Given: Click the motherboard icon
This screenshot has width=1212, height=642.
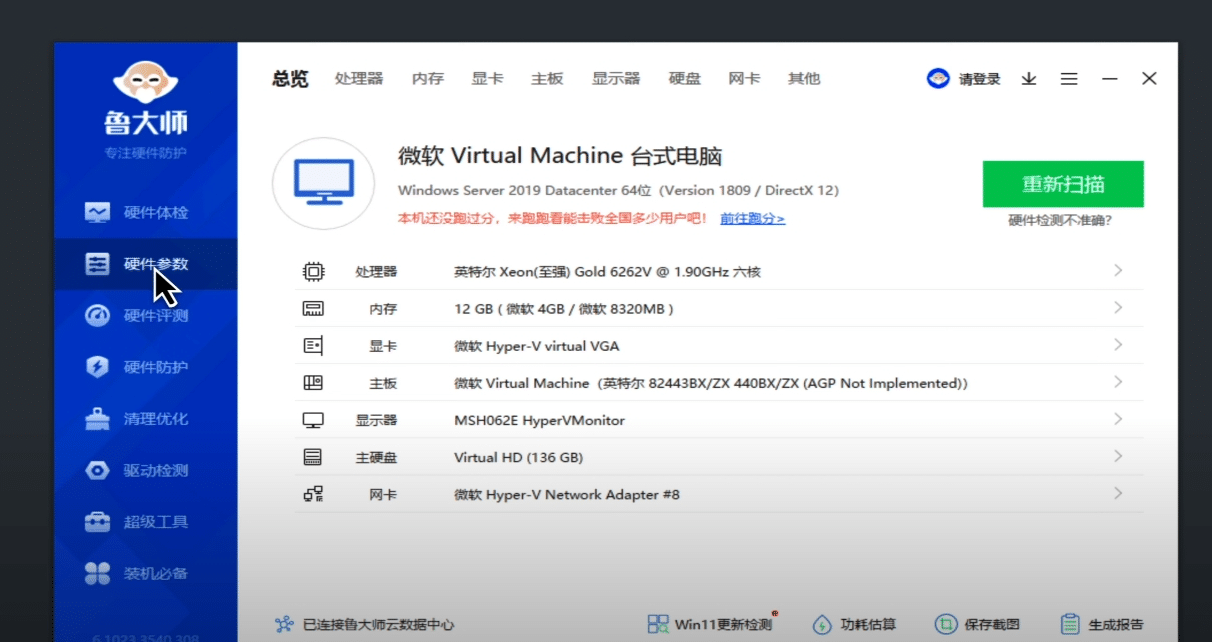Looking at the screenshot, I should [313, 383].
